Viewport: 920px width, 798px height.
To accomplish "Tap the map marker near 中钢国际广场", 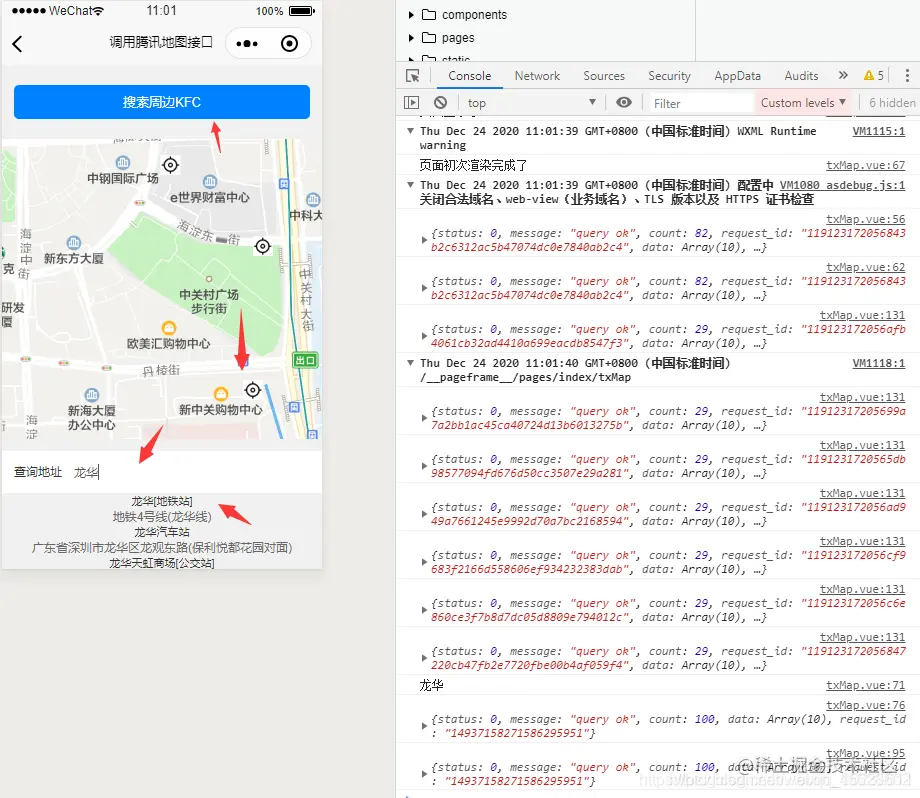I will (170, 165).
